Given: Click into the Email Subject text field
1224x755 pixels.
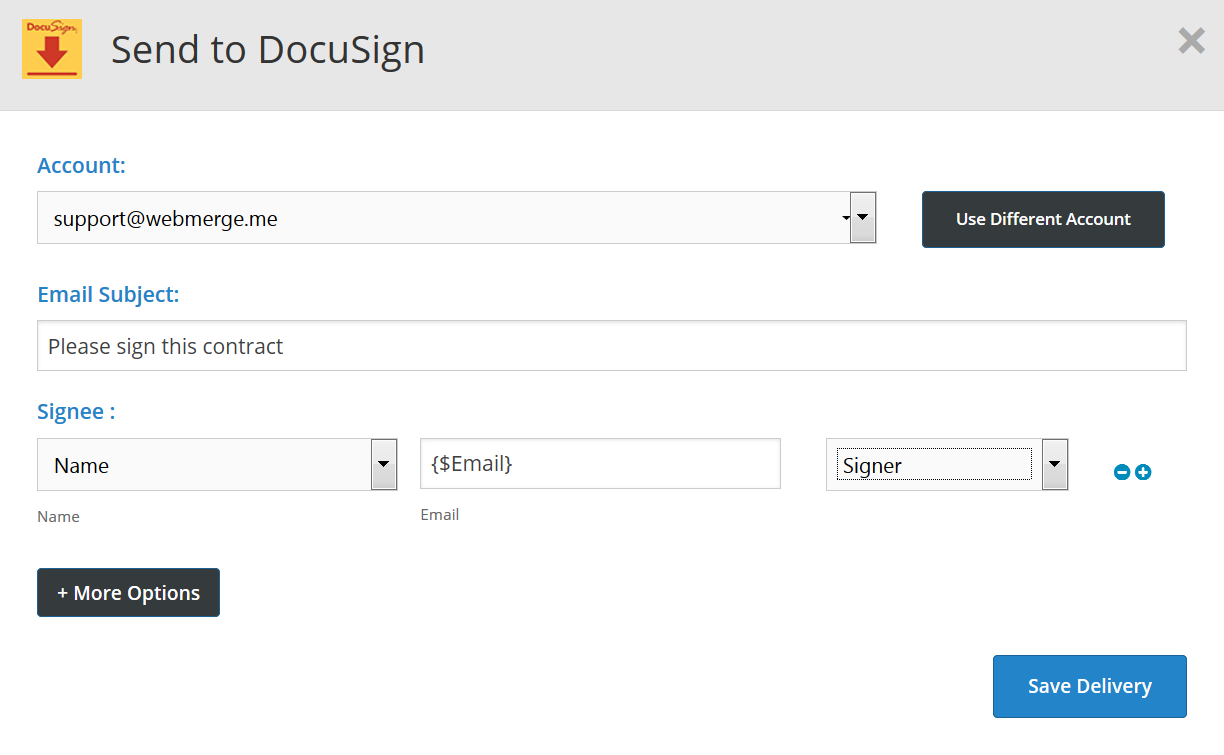Looking at the screenshot, I should [611, 346].
